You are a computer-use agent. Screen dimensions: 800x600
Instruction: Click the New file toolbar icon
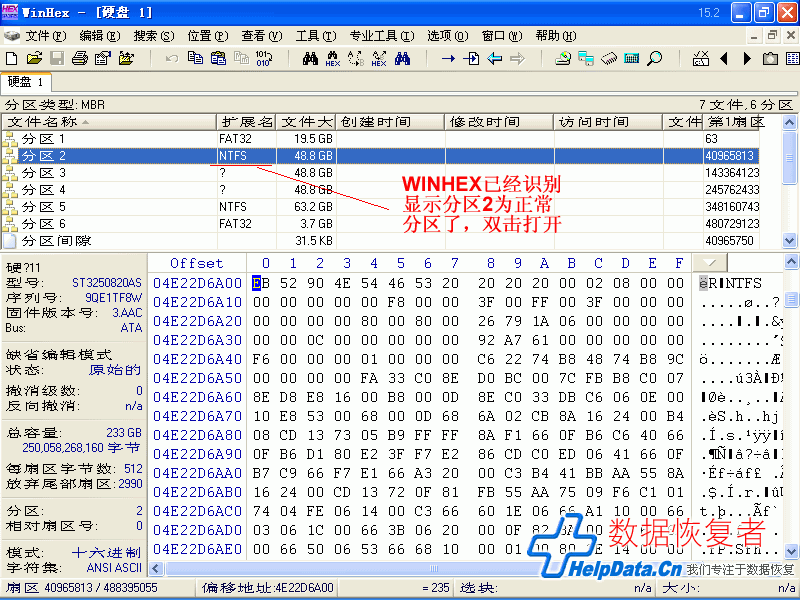pos(11,58)
